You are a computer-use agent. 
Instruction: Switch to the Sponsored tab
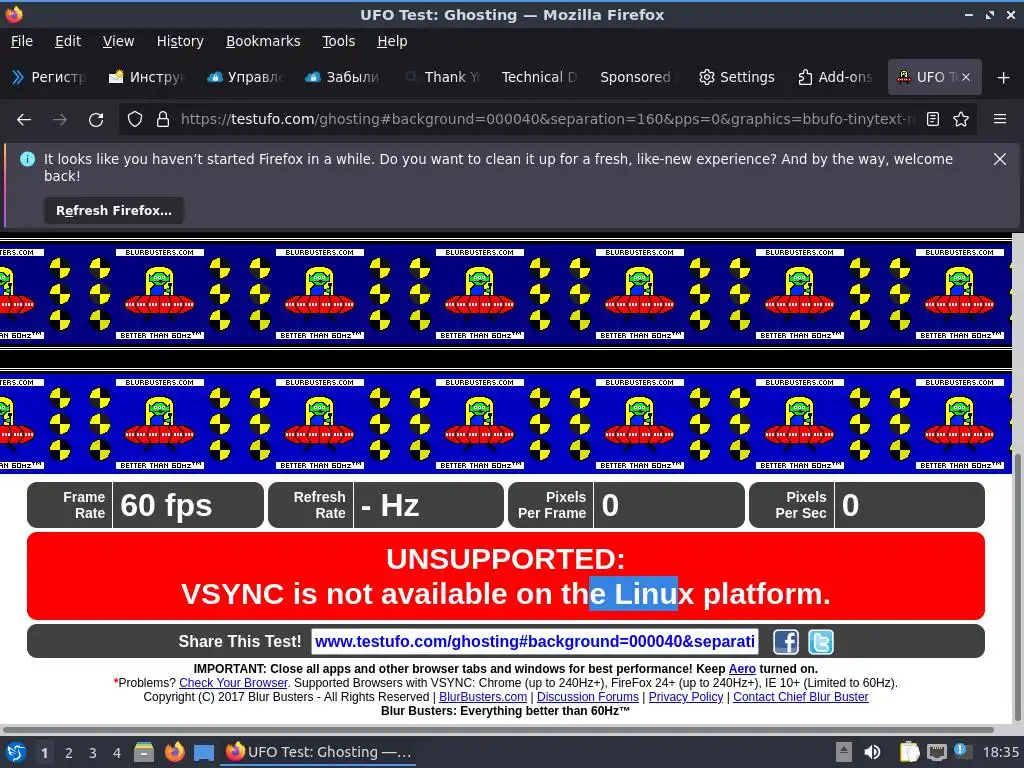tap(637, 77)
